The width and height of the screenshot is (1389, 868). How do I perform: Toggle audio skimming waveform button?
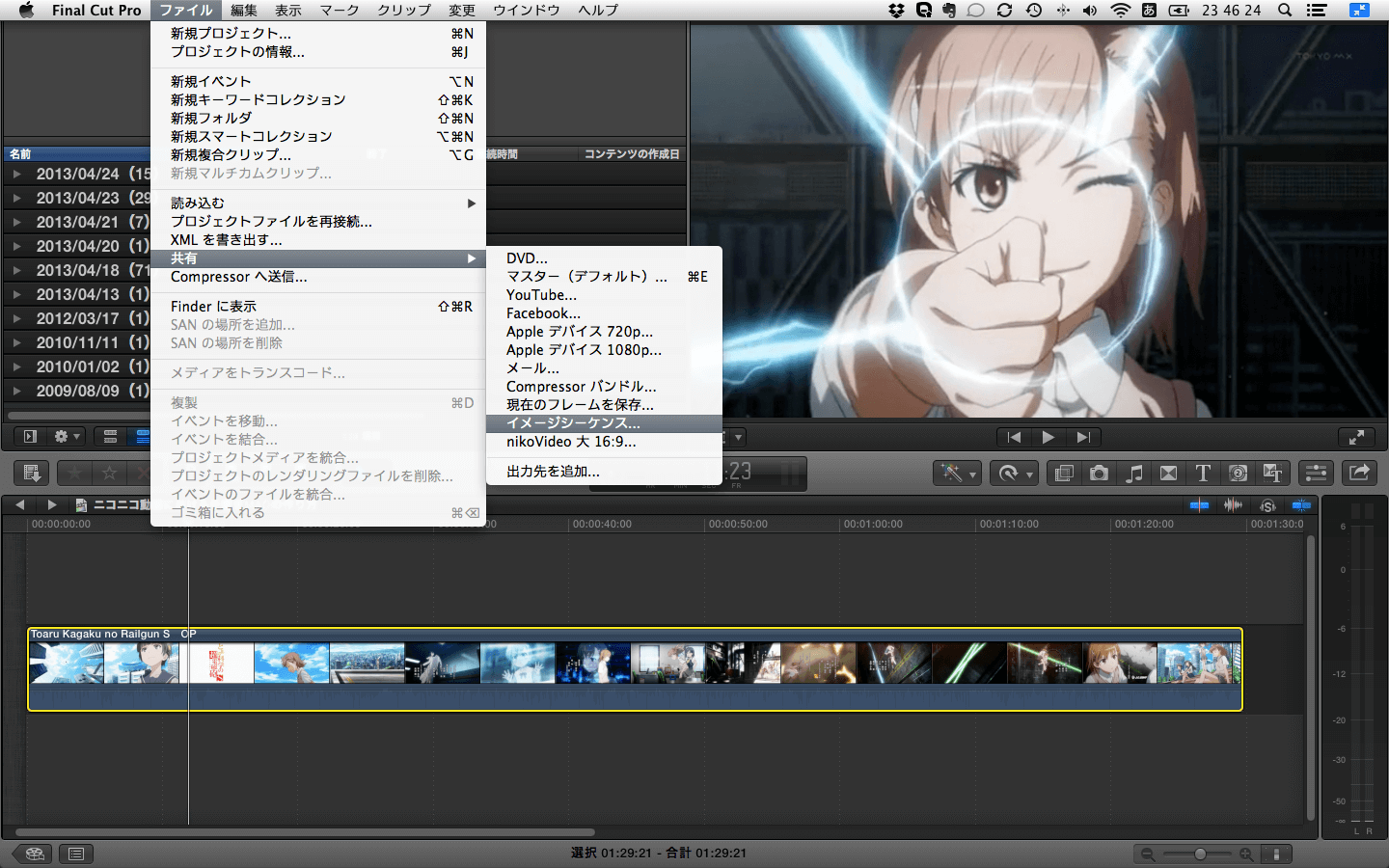(x=1233, y=504)
